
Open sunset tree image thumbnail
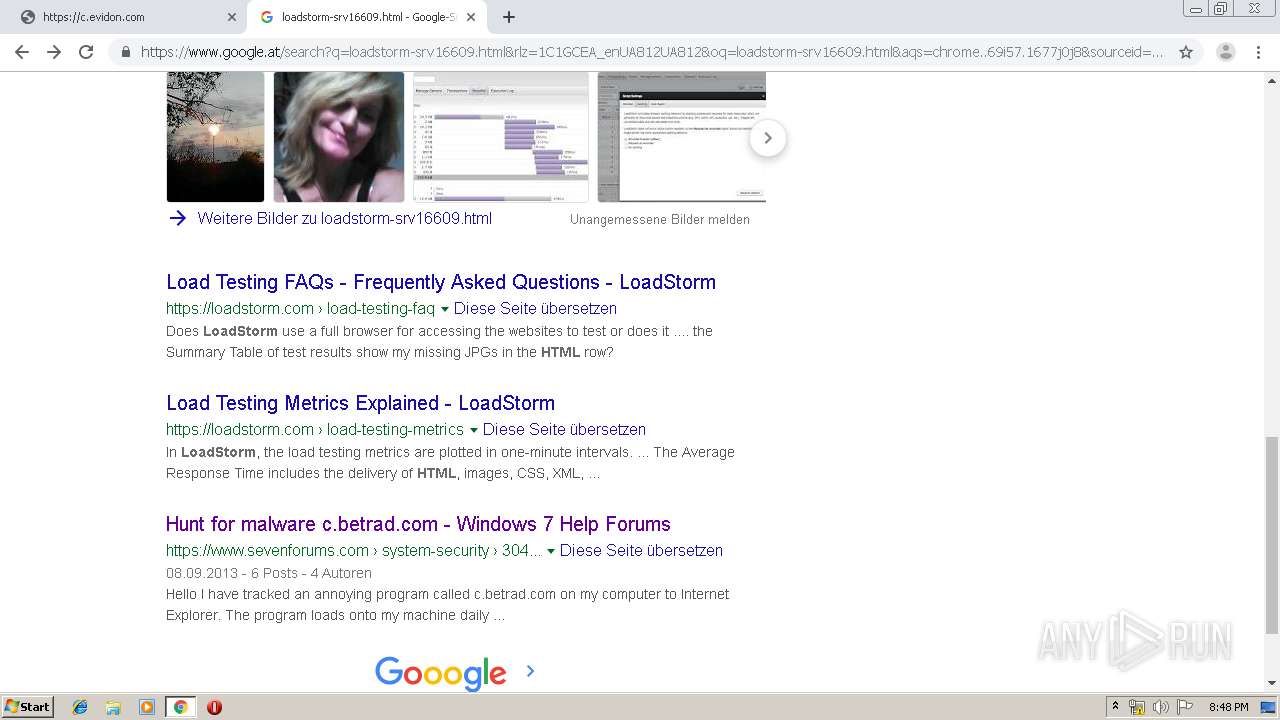click(215, 137)
